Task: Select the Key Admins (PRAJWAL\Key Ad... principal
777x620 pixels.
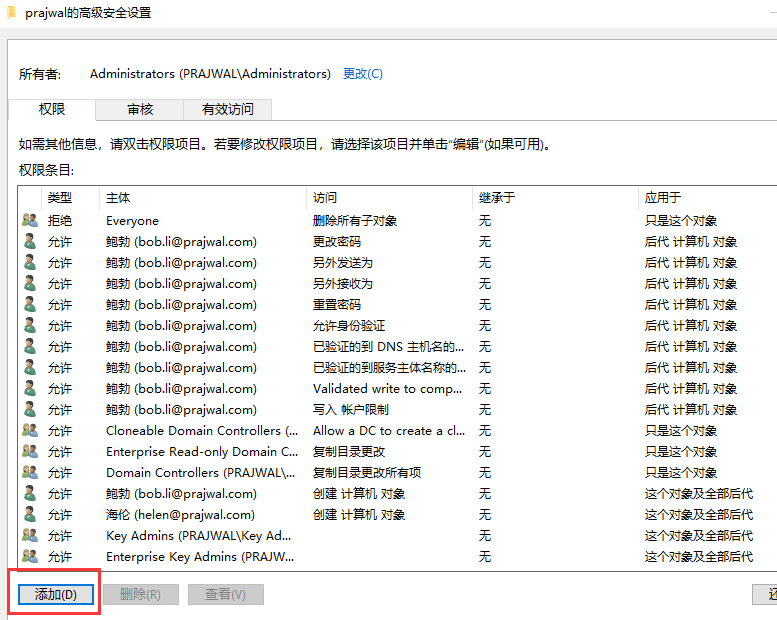Action: click(198, 536)
